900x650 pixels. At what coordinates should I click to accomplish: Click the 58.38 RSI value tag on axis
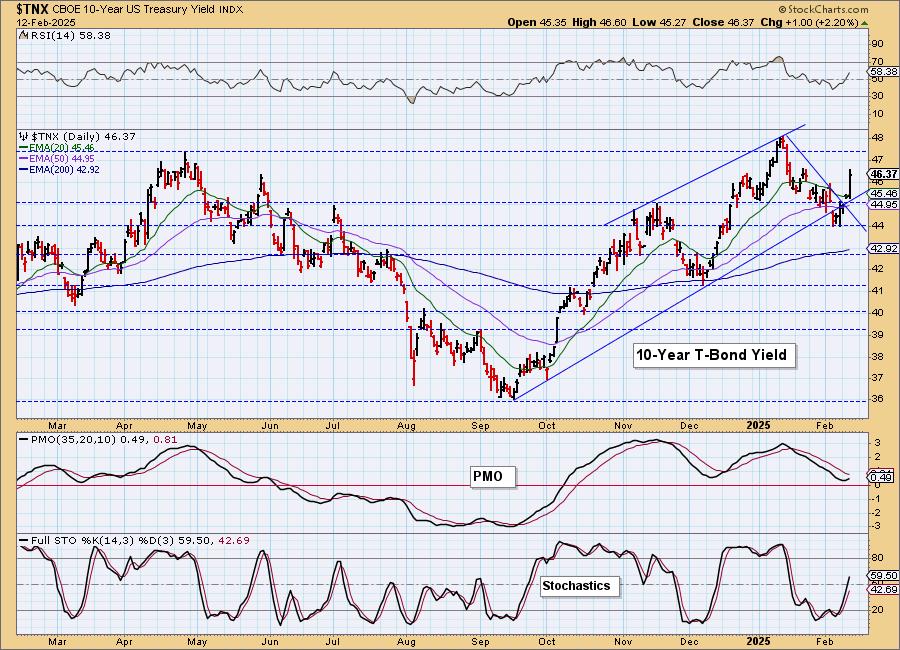[884, 72]
